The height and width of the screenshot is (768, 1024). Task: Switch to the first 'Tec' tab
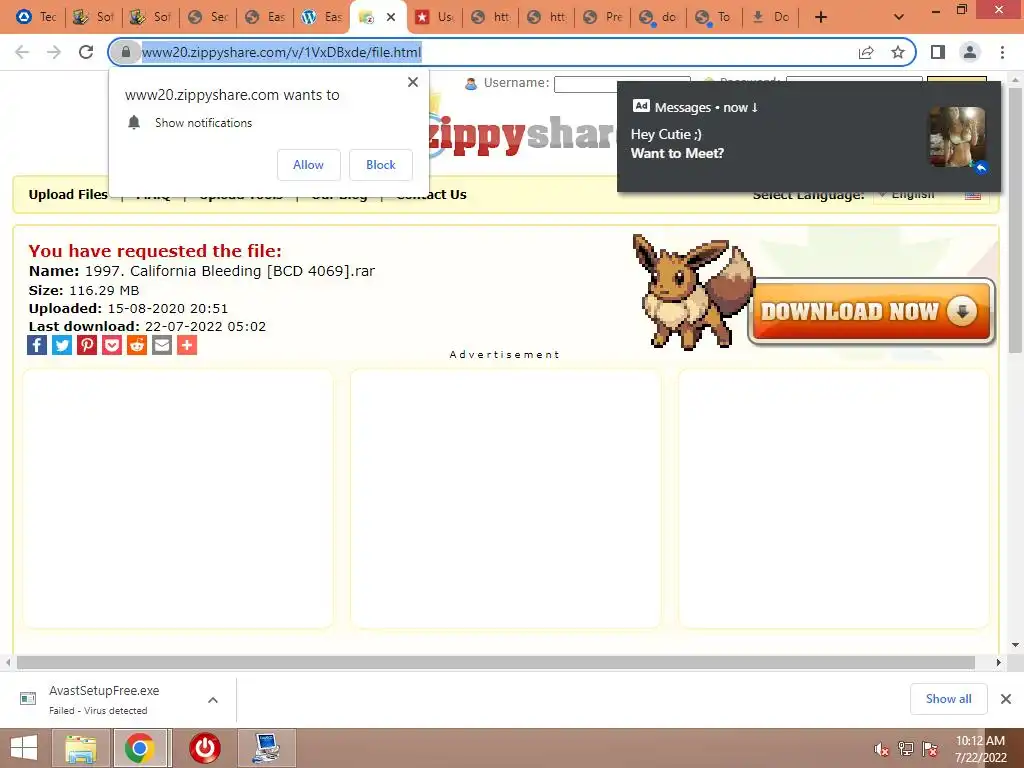(36, 17)
